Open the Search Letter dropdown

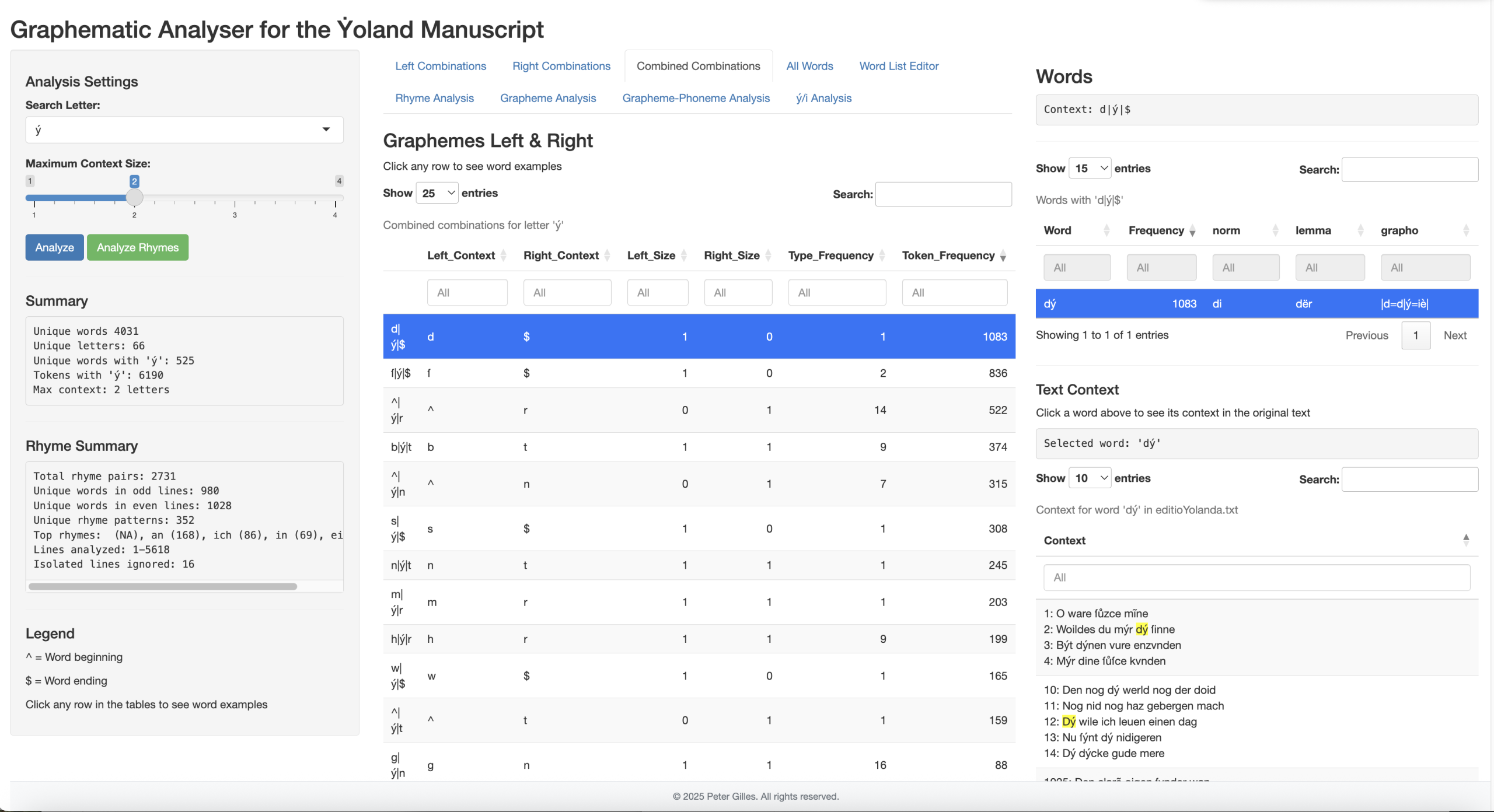click(184, 129)
